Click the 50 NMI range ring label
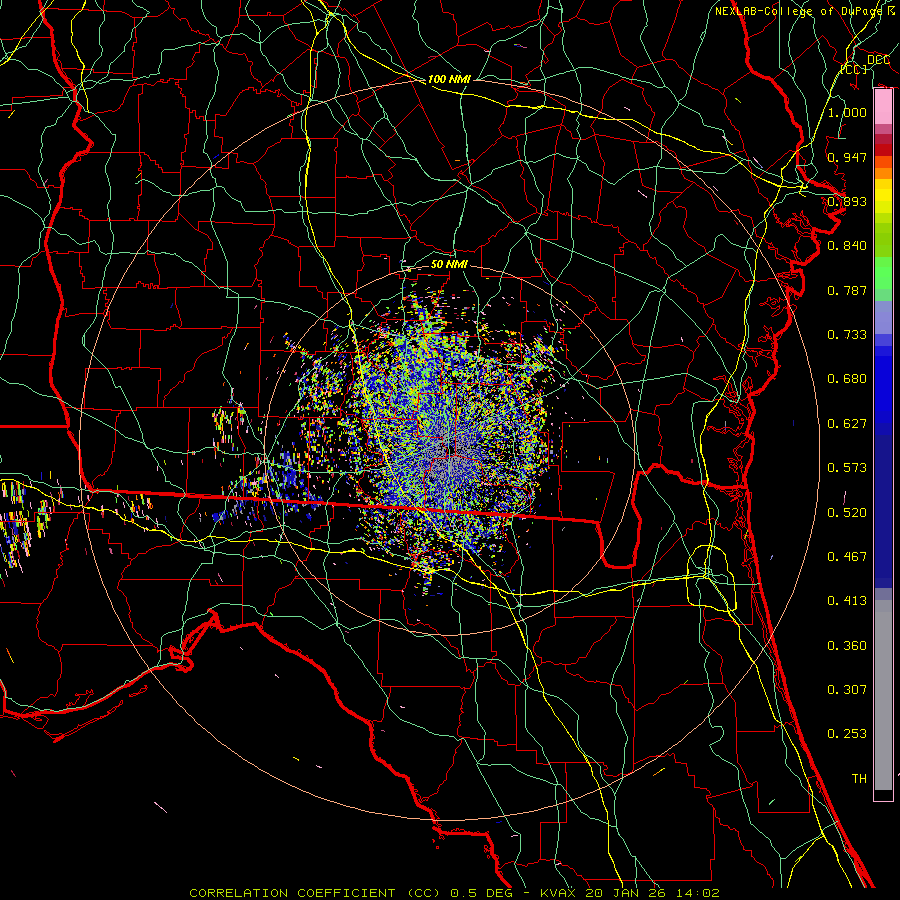Image resolution: width=900 pixels, height=900 pixels. (449, 264)
